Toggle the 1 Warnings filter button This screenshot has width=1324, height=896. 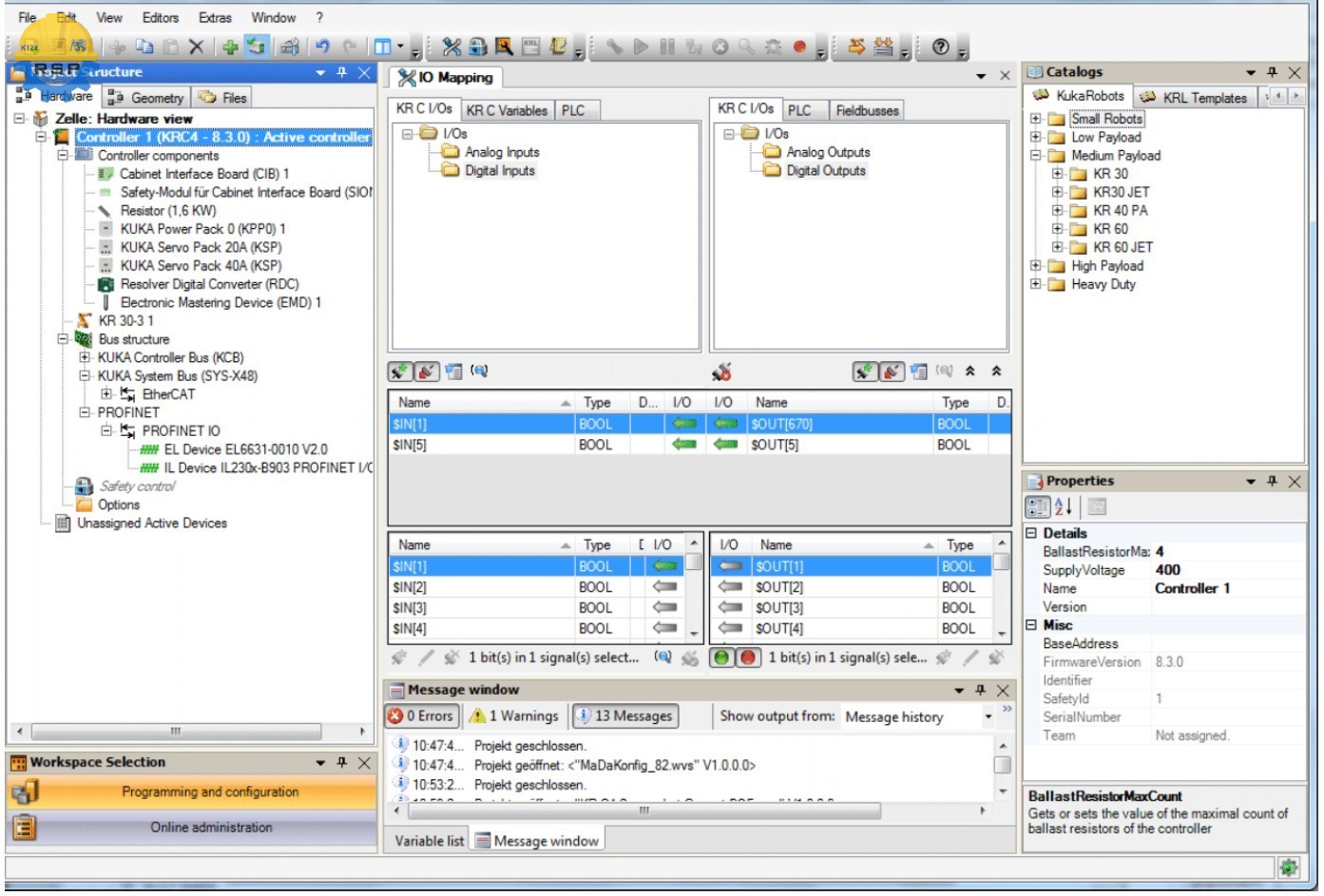tap(514, 716)
